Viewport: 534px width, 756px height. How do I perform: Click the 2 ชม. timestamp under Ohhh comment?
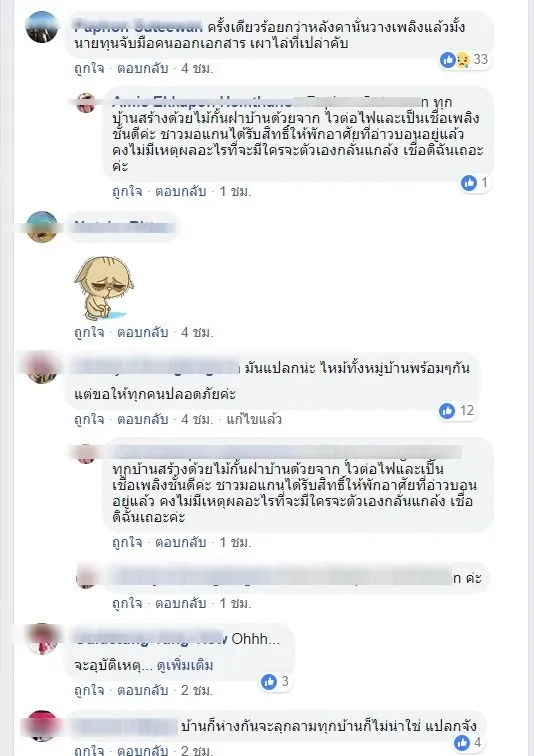tap(197, 690)
